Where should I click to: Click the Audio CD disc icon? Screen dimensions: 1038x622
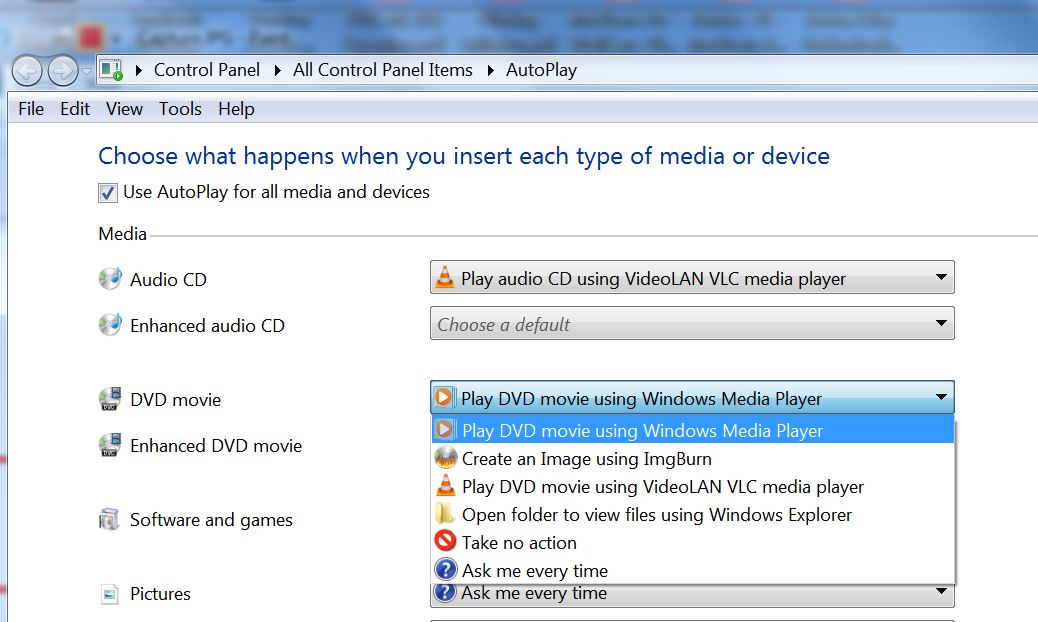point(110,279)
